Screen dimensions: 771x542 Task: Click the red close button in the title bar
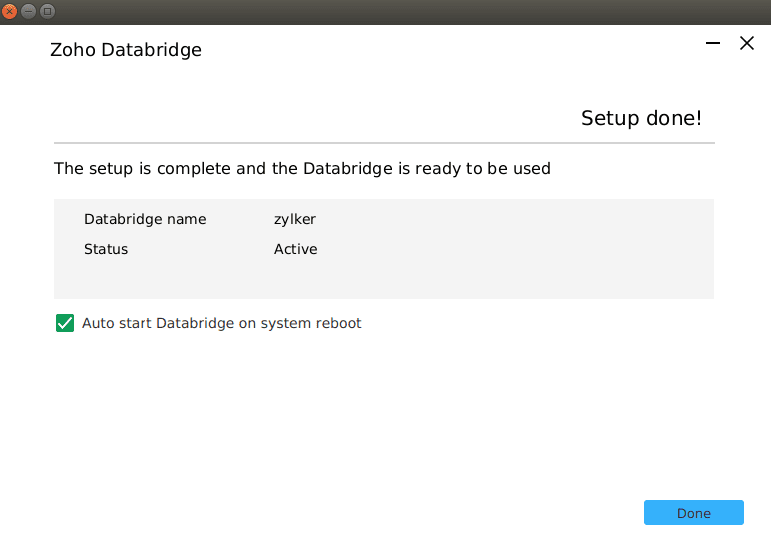(x=11, y=11)
